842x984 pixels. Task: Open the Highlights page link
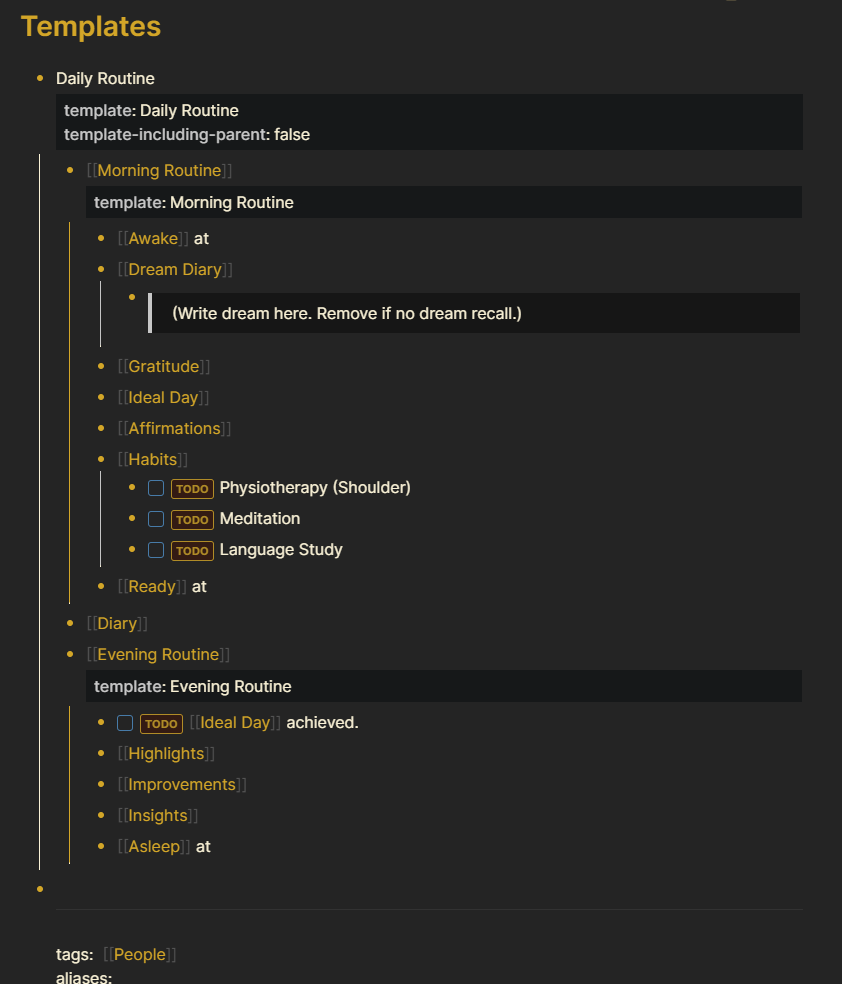pos(167,753)
